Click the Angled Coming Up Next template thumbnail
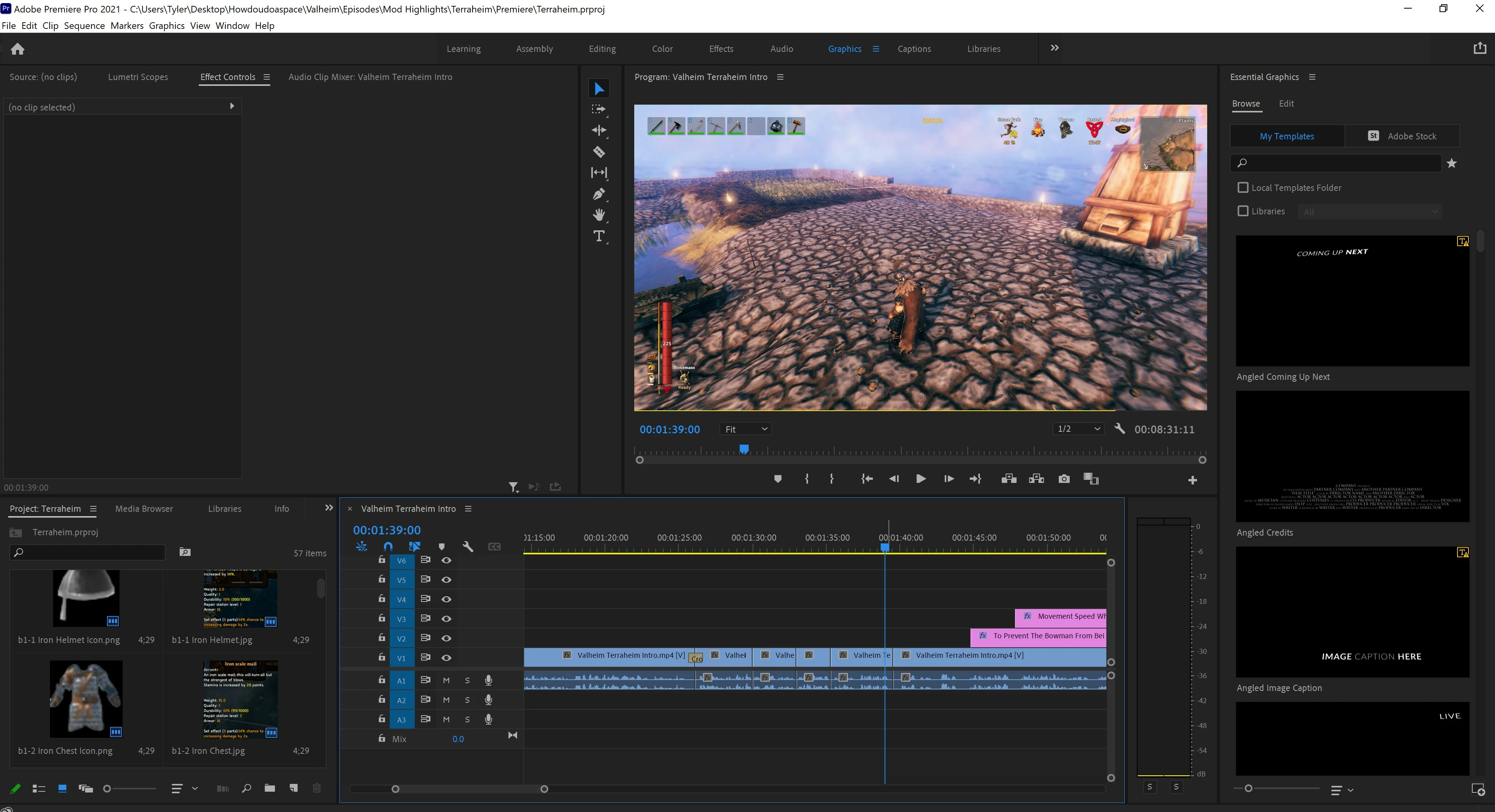 click(x=1352, y=301)
